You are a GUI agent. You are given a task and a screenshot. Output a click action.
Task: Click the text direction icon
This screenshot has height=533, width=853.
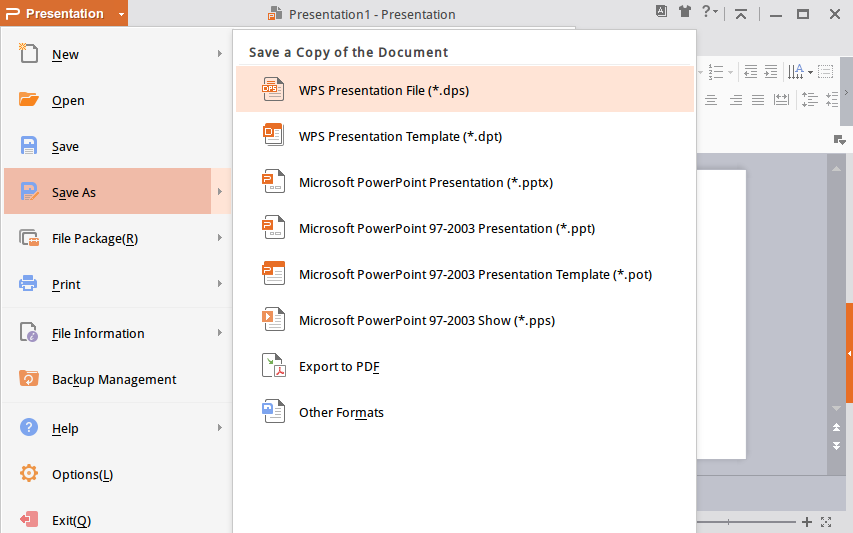pos(795,72)
